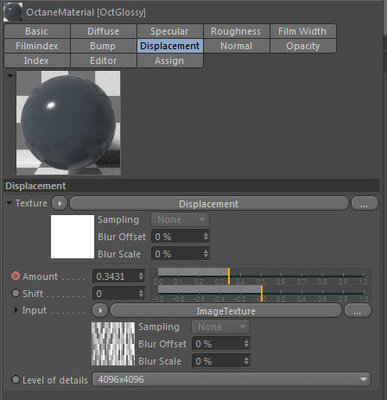Switch to the Bump tab
The image size is (387, 400).
pyautogui.click(x=103, y=46)
